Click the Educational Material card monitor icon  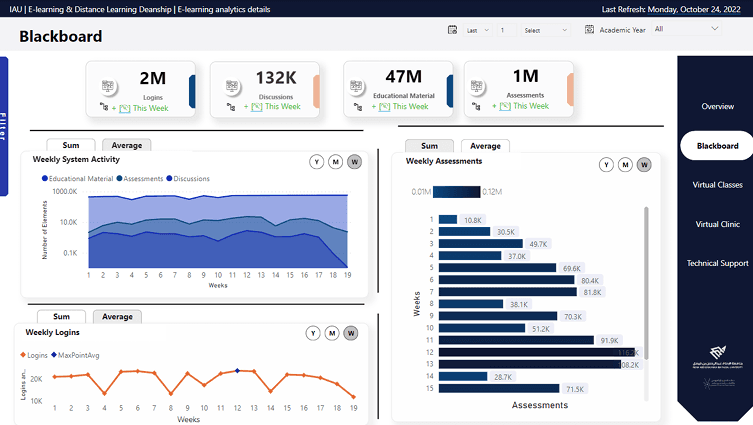[x=356, y=85]
